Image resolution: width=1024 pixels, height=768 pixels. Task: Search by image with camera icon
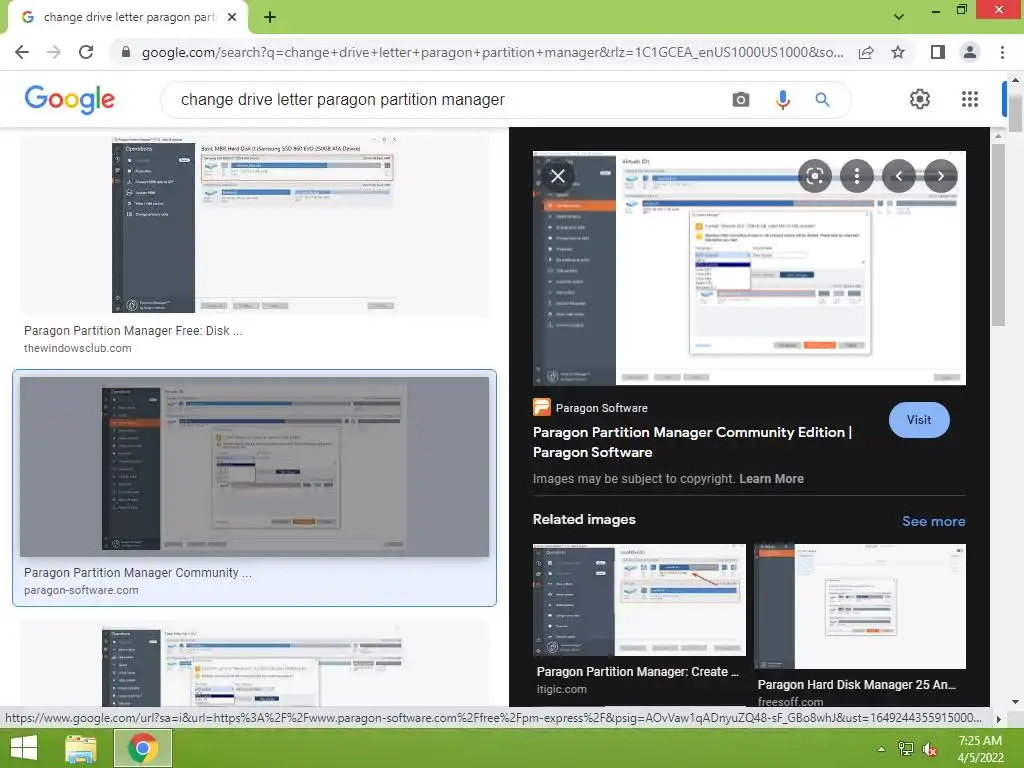tap(741, 99)
